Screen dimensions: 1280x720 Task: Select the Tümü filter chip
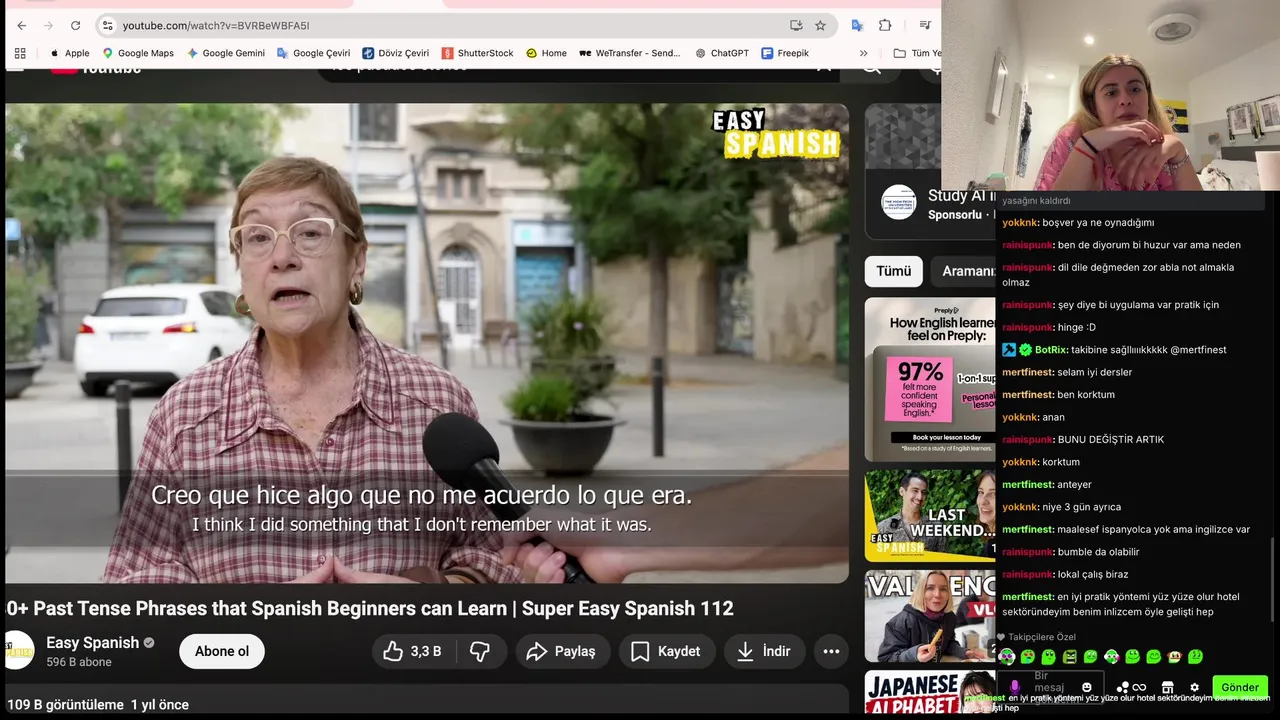(894, 271)
